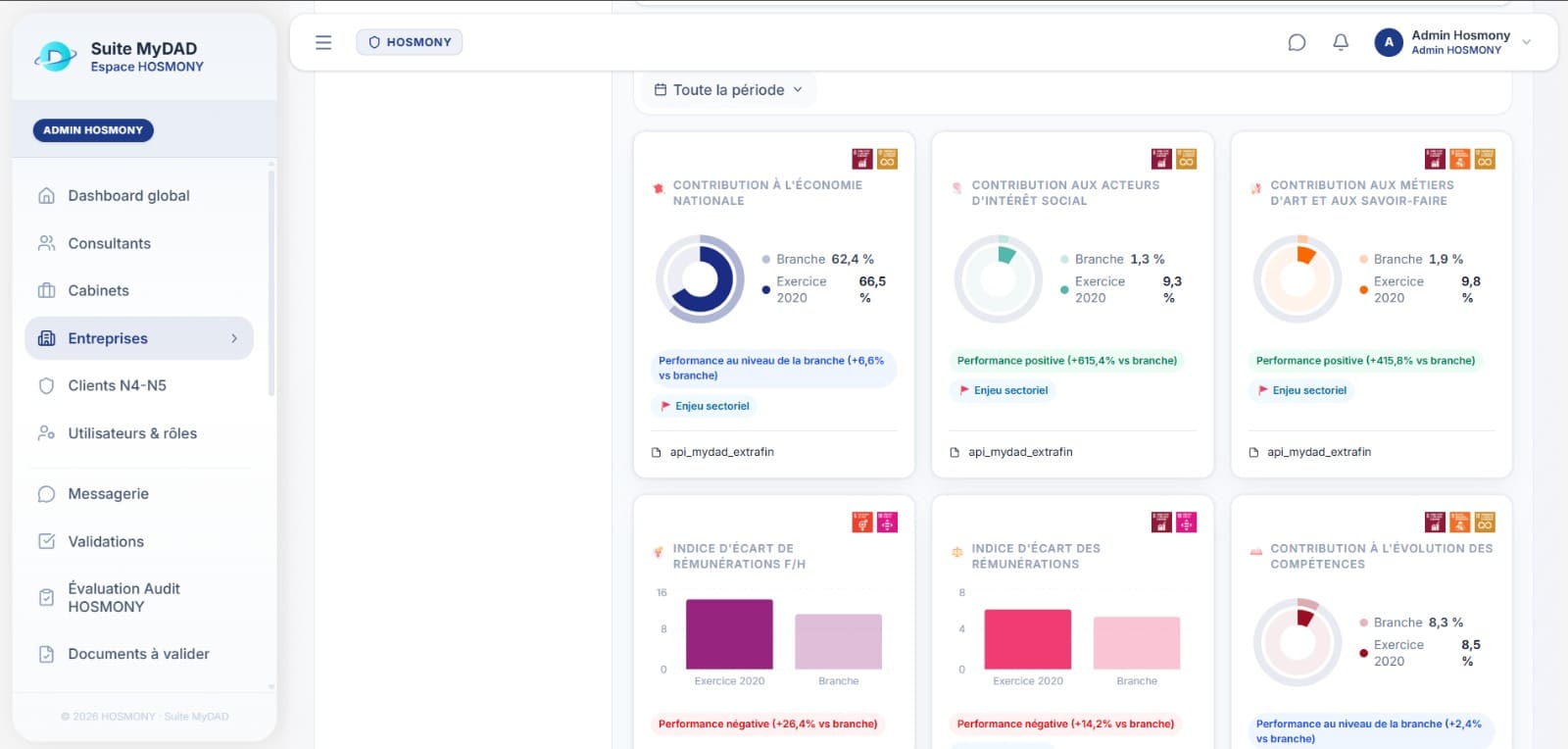Screen dimensions: 1568x749
Task: Expand the Entreprises submenu chevron
Action: (234, 338)
